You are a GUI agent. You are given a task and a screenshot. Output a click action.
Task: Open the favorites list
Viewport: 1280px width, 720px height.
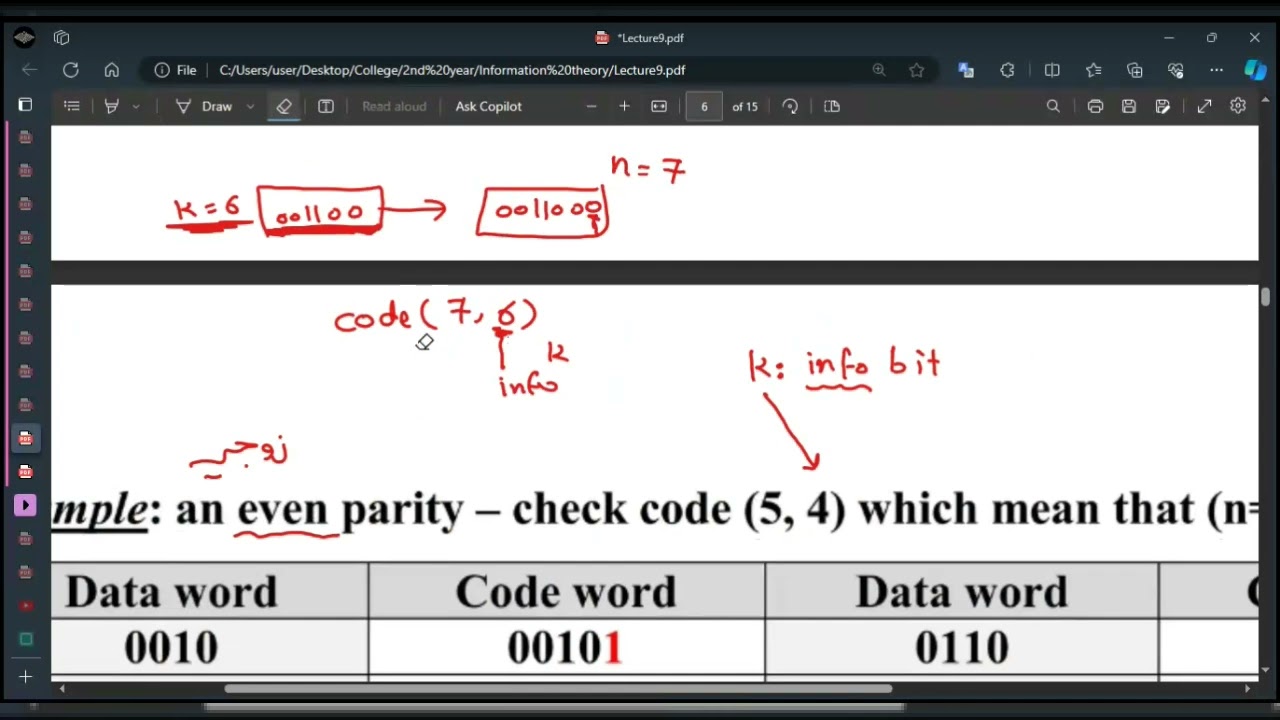[x=1093, y=70]
